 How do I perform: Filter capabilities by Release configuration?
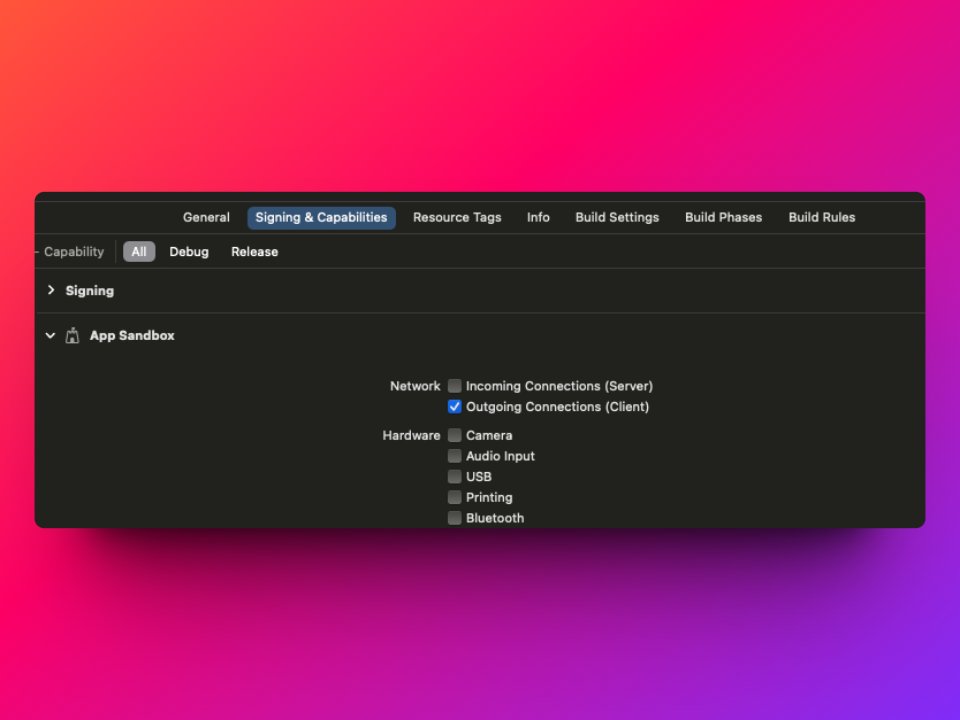pos(254,252)
